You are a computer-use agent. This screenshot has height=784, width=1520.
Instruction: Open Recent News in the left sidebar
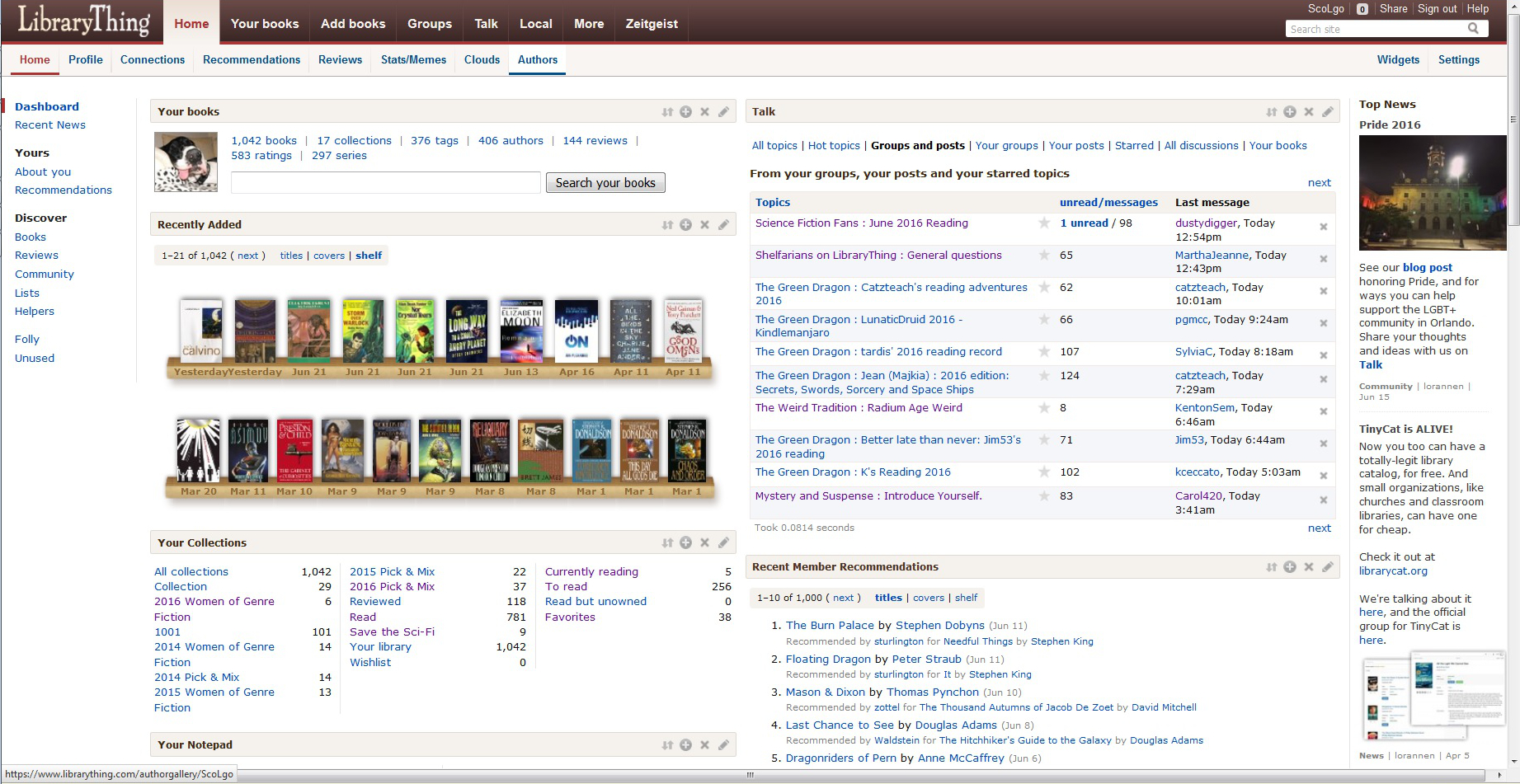coord(50,124)
